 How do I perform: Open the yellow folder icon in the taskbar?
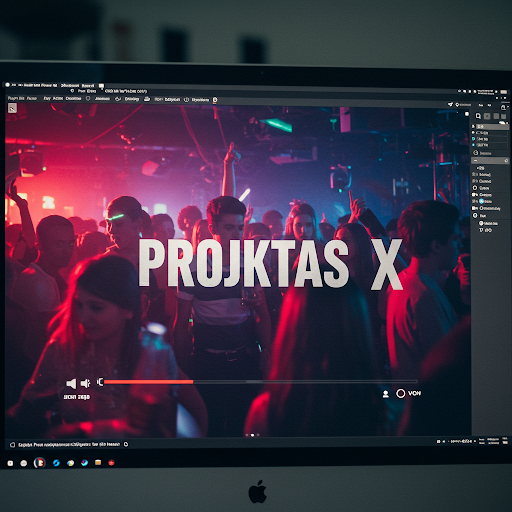pyautogui.click(x=98, y=463)
